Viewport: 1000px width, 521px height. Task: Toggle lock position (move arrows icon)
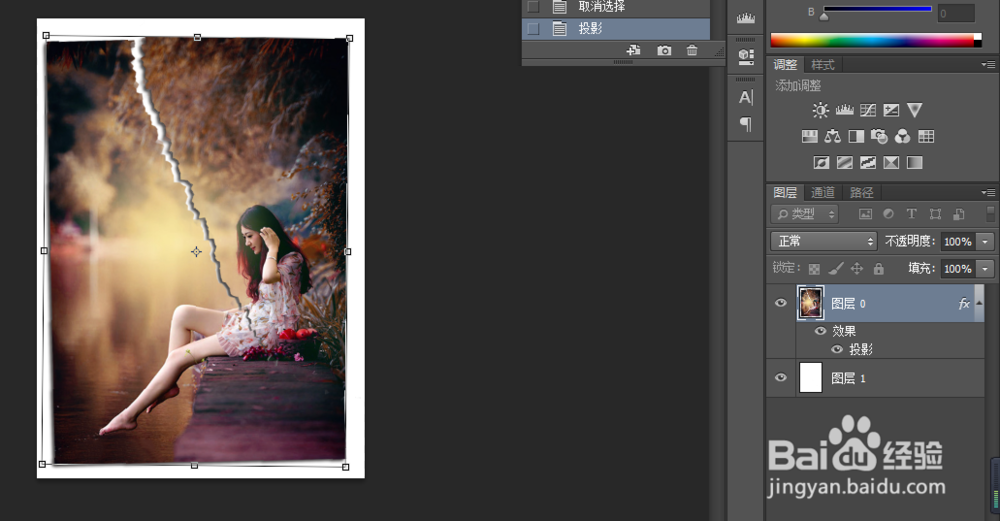click(857, 269)
